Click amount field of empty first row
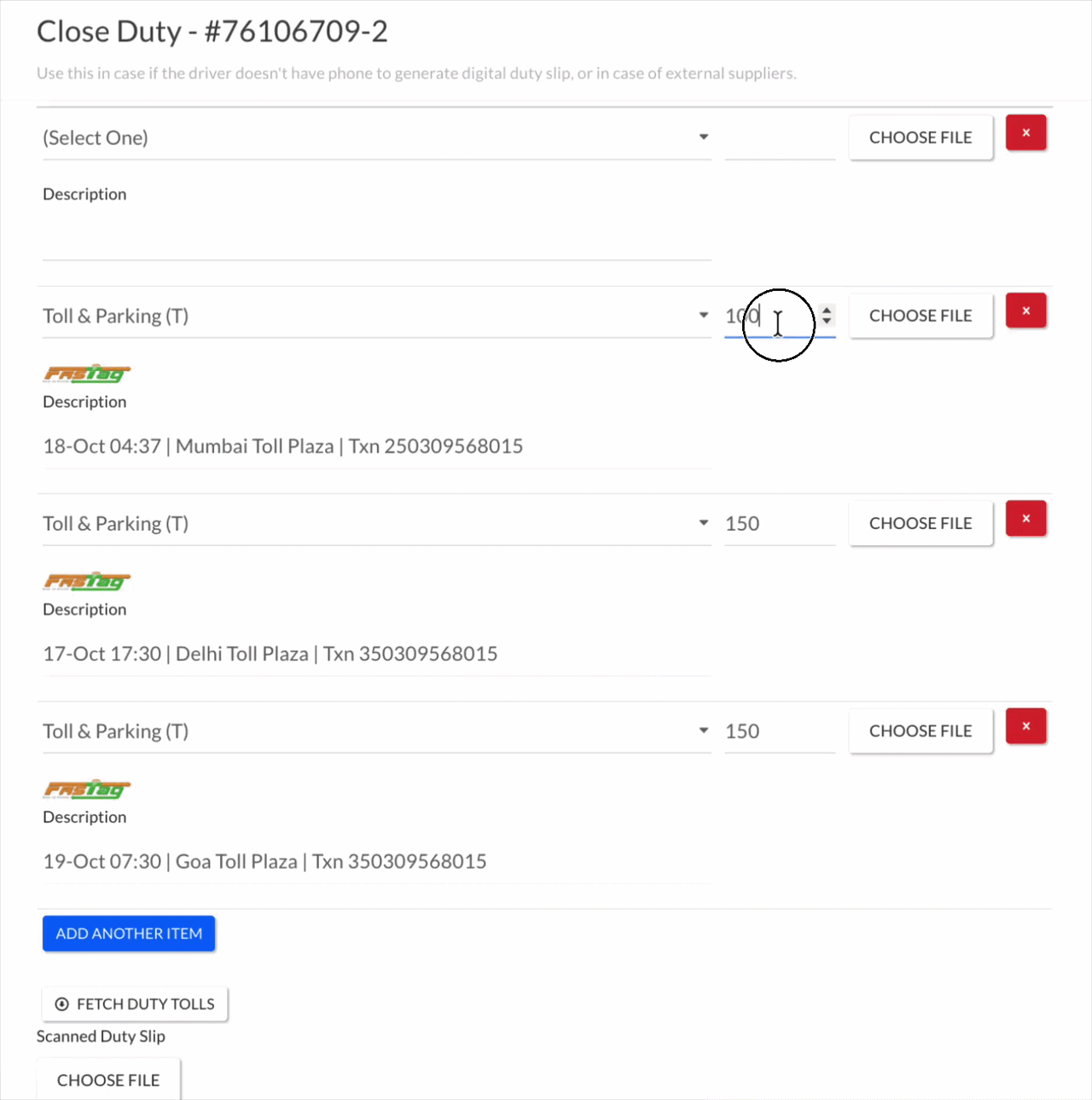 click(x=780, y=137)
